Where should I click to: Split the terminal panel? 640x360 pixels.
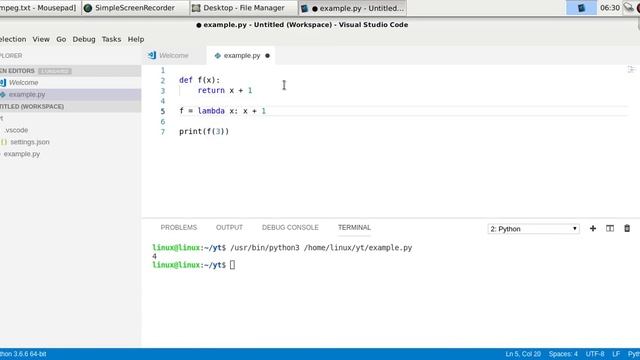pyautogui.click(x=610, y=229)
